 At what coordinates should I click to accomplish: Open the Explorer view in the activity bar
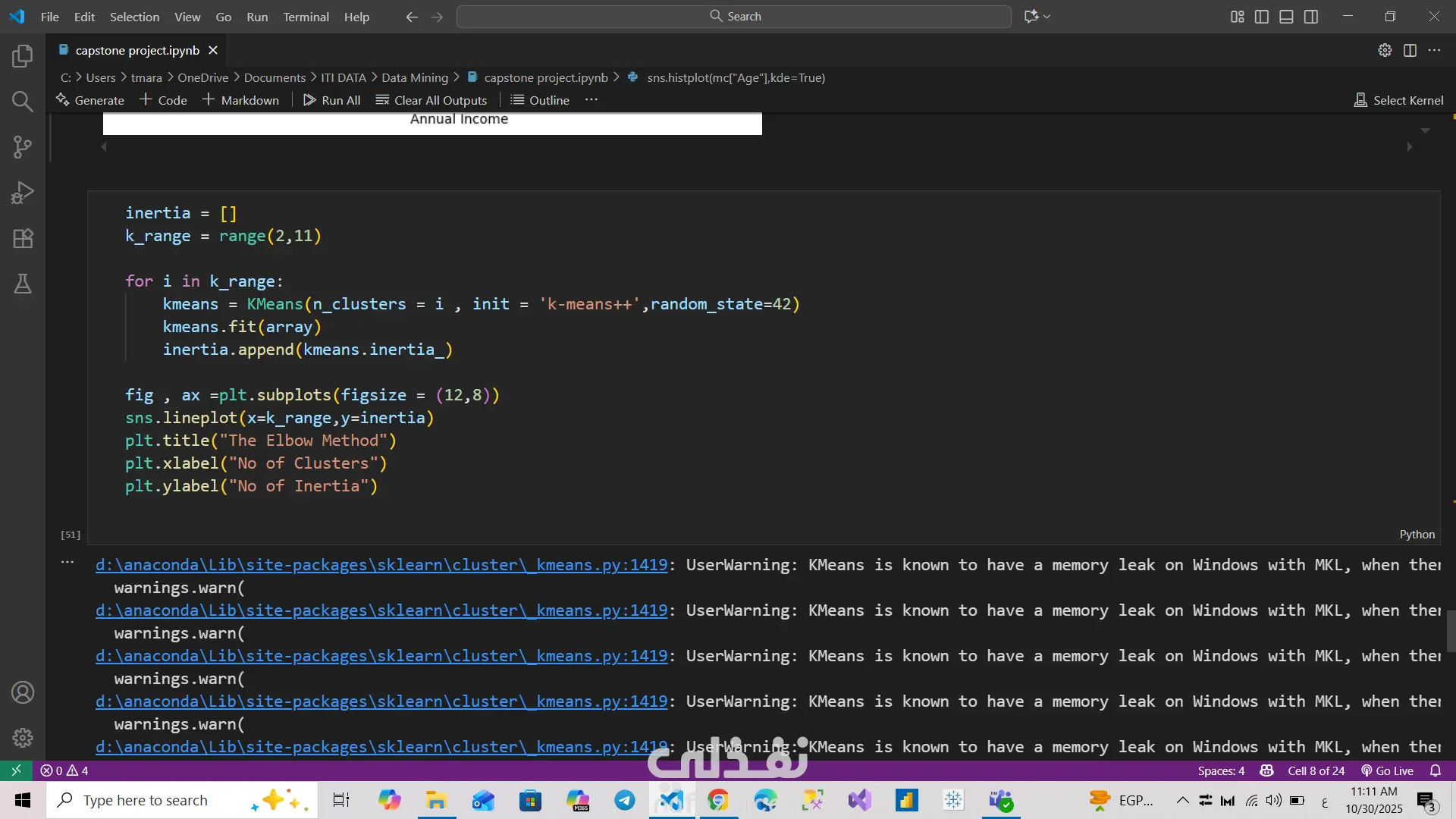[x=23, y=55]
